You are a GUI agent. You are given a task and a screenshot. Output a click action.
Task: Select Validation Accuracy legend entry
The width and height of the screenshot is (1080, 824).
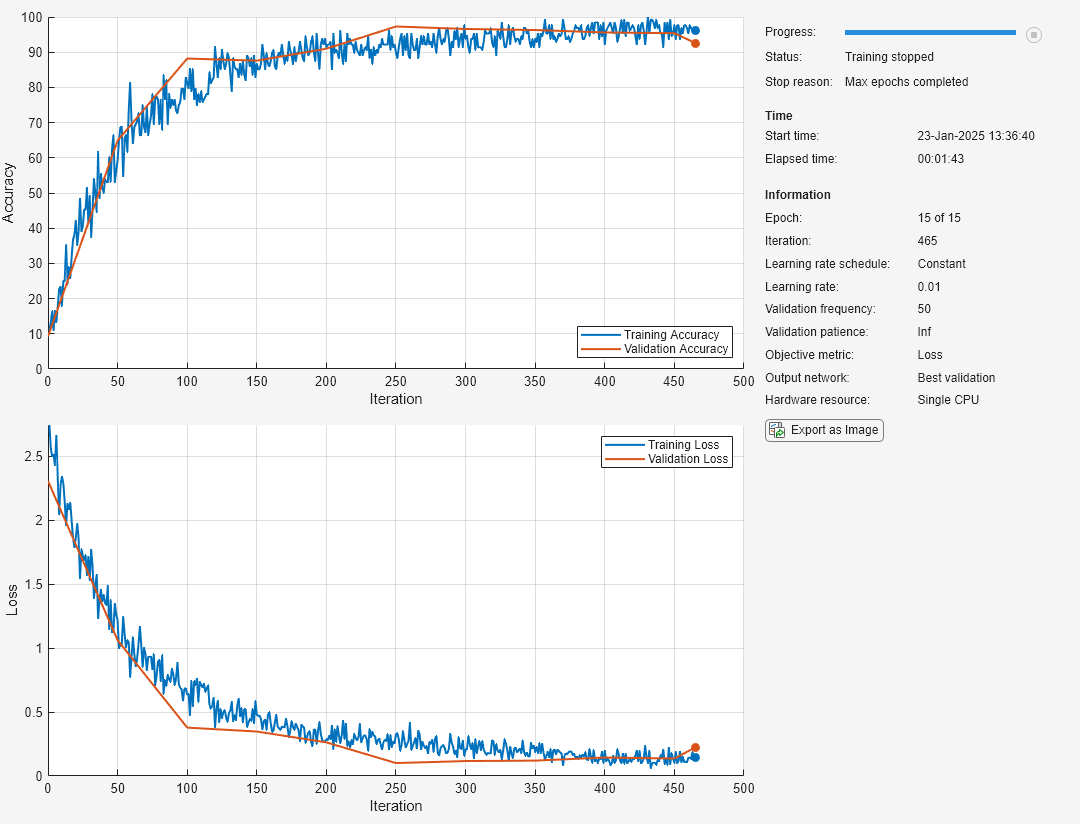(675, 349)
